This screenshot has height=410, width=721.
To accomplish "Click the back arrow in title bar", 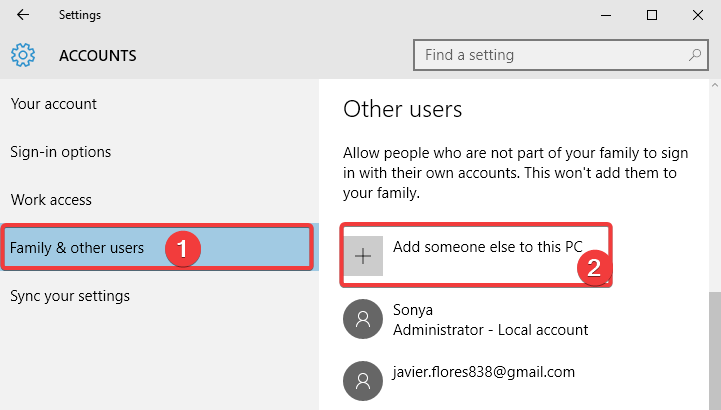I will coord(23,15).
